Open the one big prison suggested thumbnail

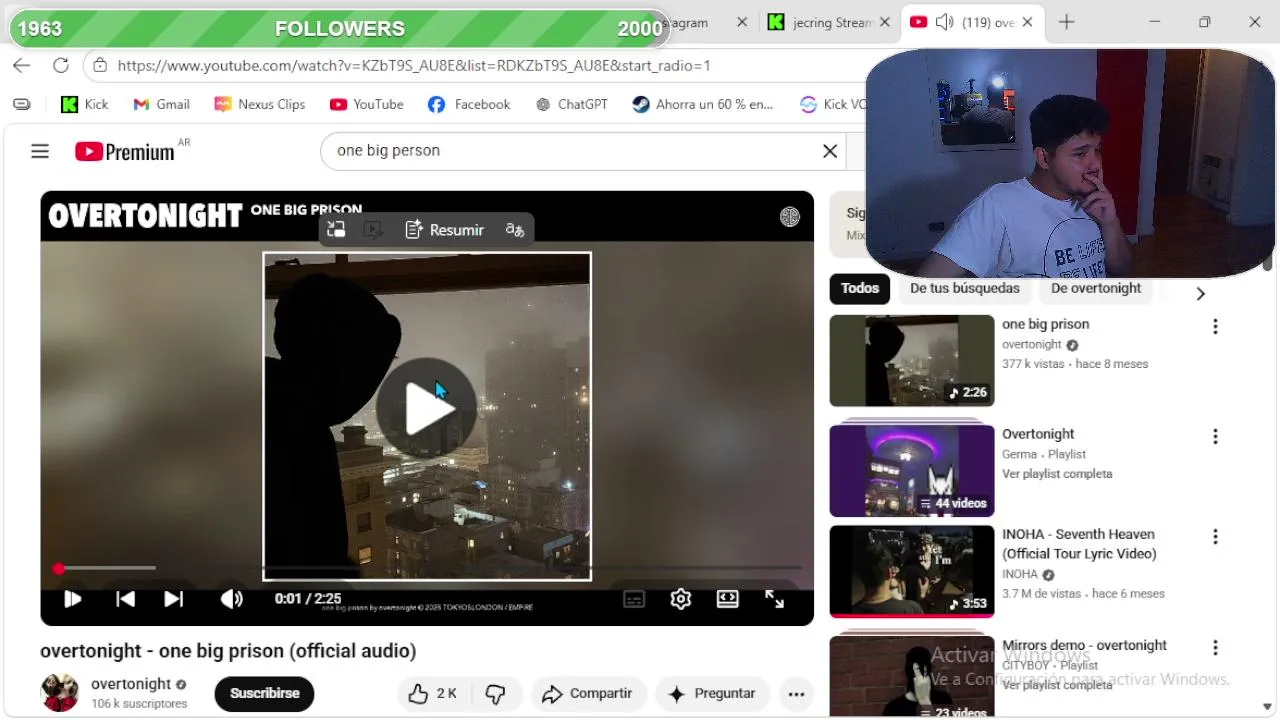click(912, 361)
